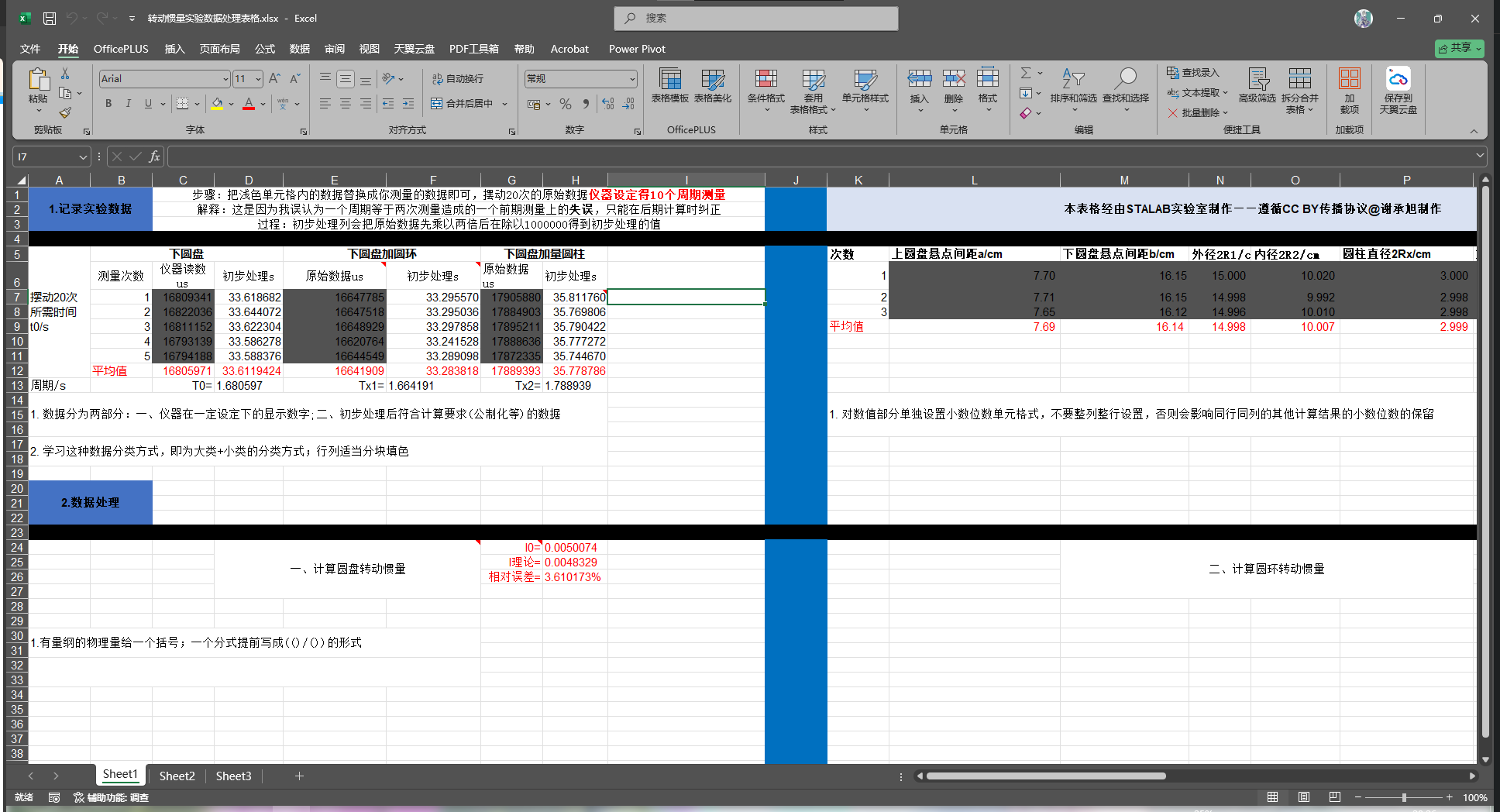Toggle Bold formatting

pyautogui.click(x=108, y=104)
